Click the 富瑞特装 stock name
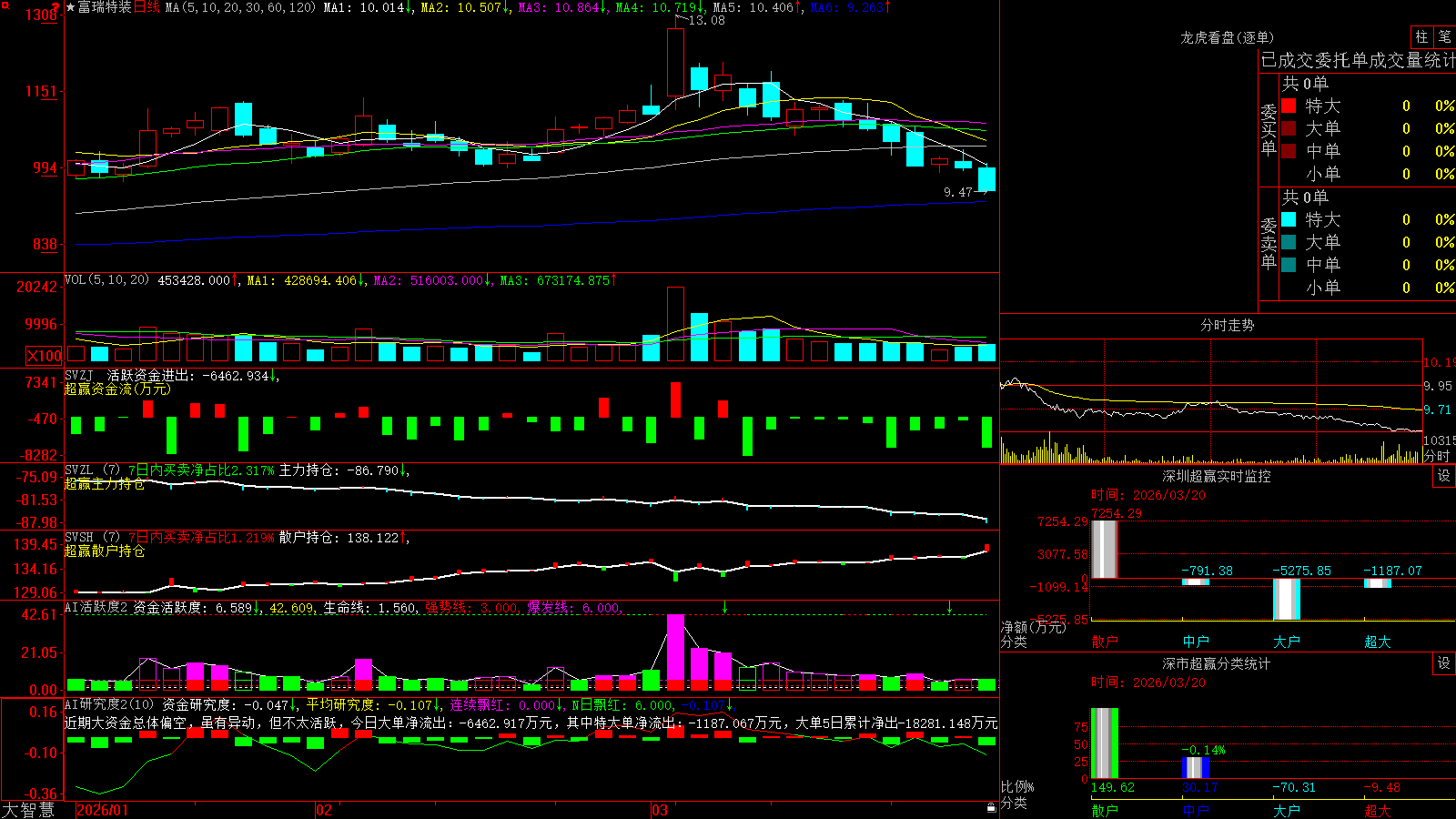The image size is (1456, 819). pyautogui.click(x=105, y=7)
